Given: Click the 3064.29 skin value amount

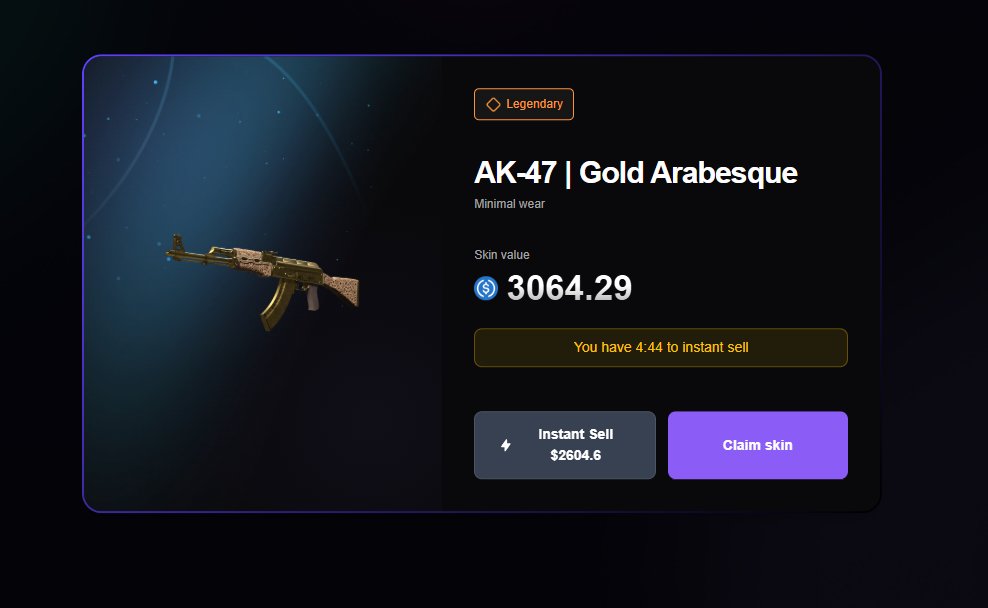Looking at the screenshot, I should (x=569, y=289).
